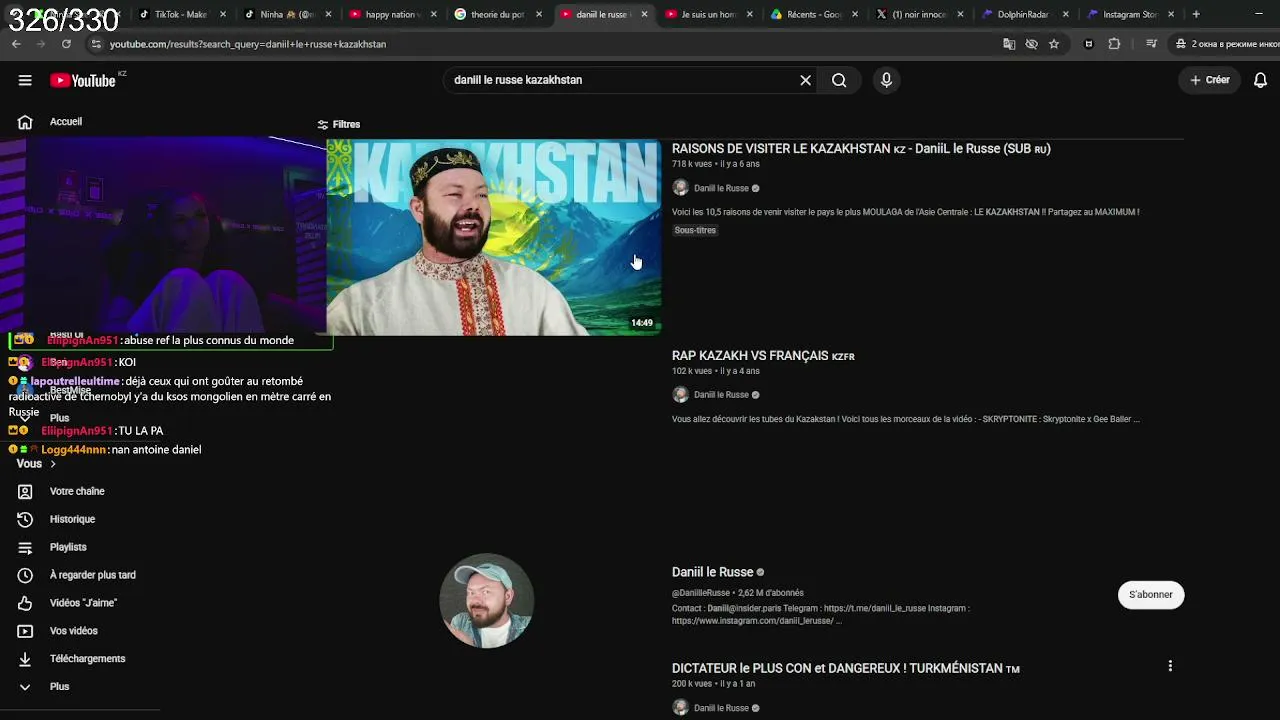Open the Daniil le Russe channel name
The height and width of the screenshot is (720, 1280).
[x=712, y=572]
